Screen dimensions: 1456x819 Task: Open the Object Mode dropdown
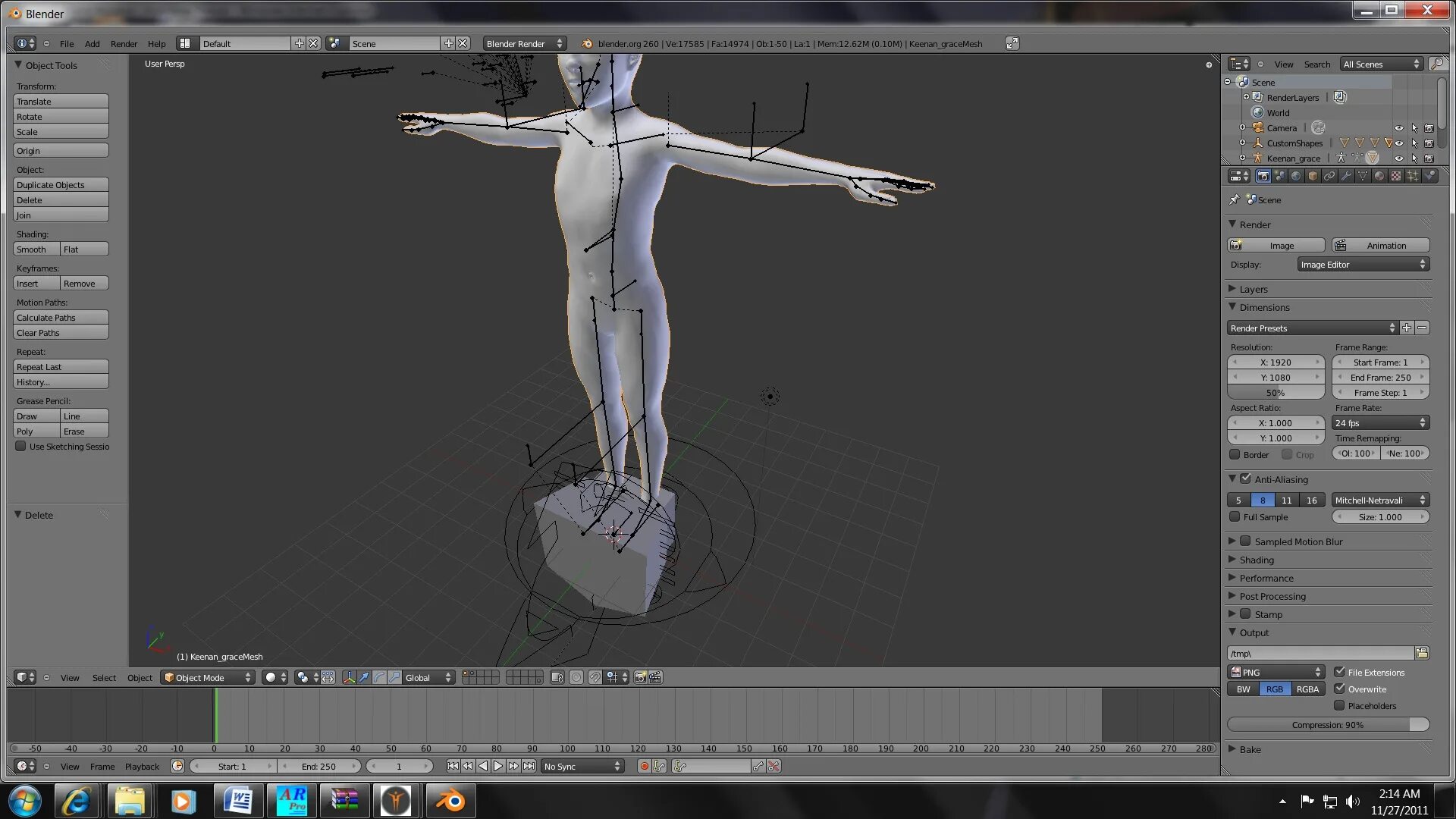(208, 677)
